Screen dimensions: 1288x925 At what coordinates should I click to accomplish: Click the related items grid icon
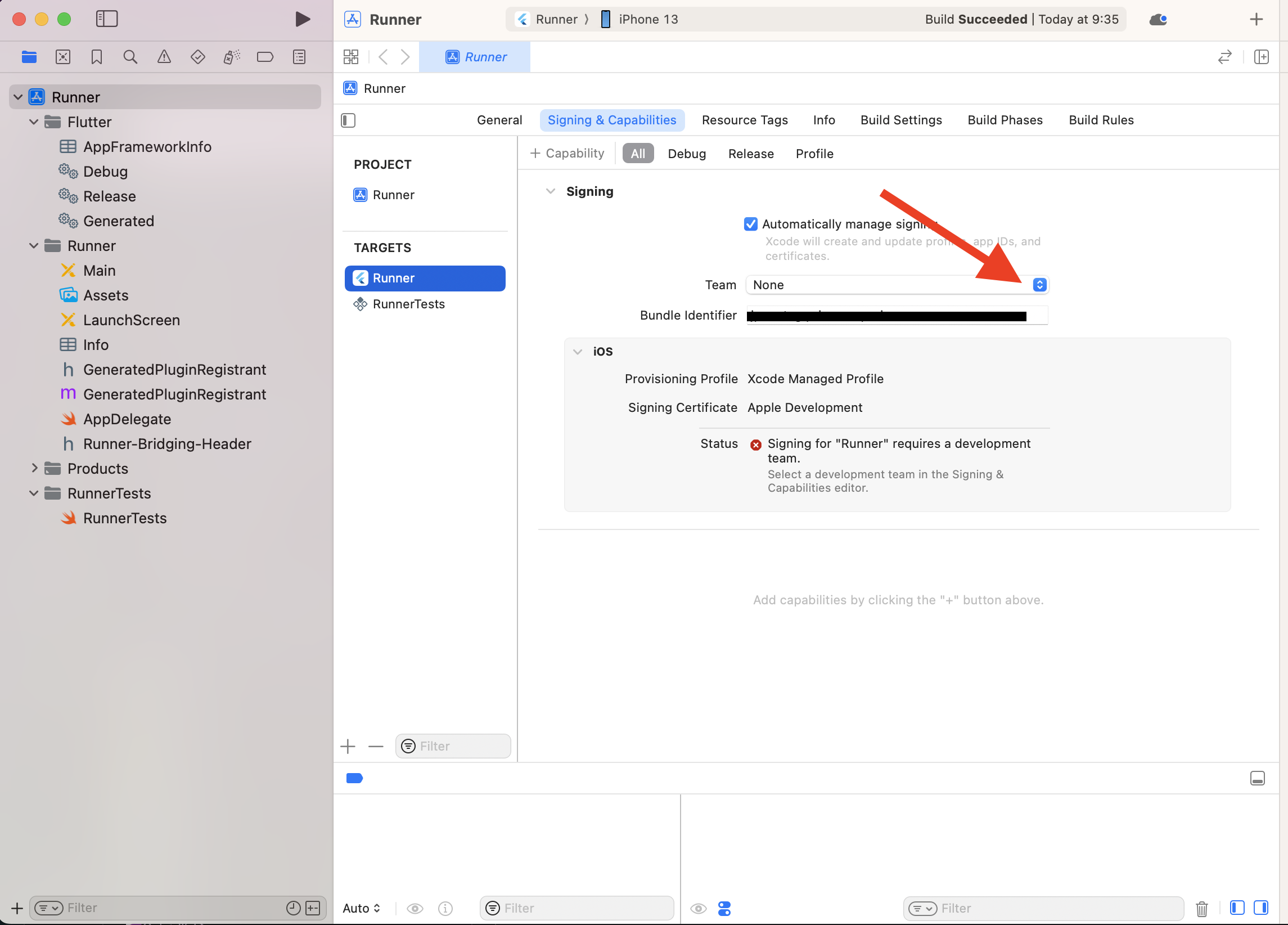pyautogui.click(x=351, y=57)
